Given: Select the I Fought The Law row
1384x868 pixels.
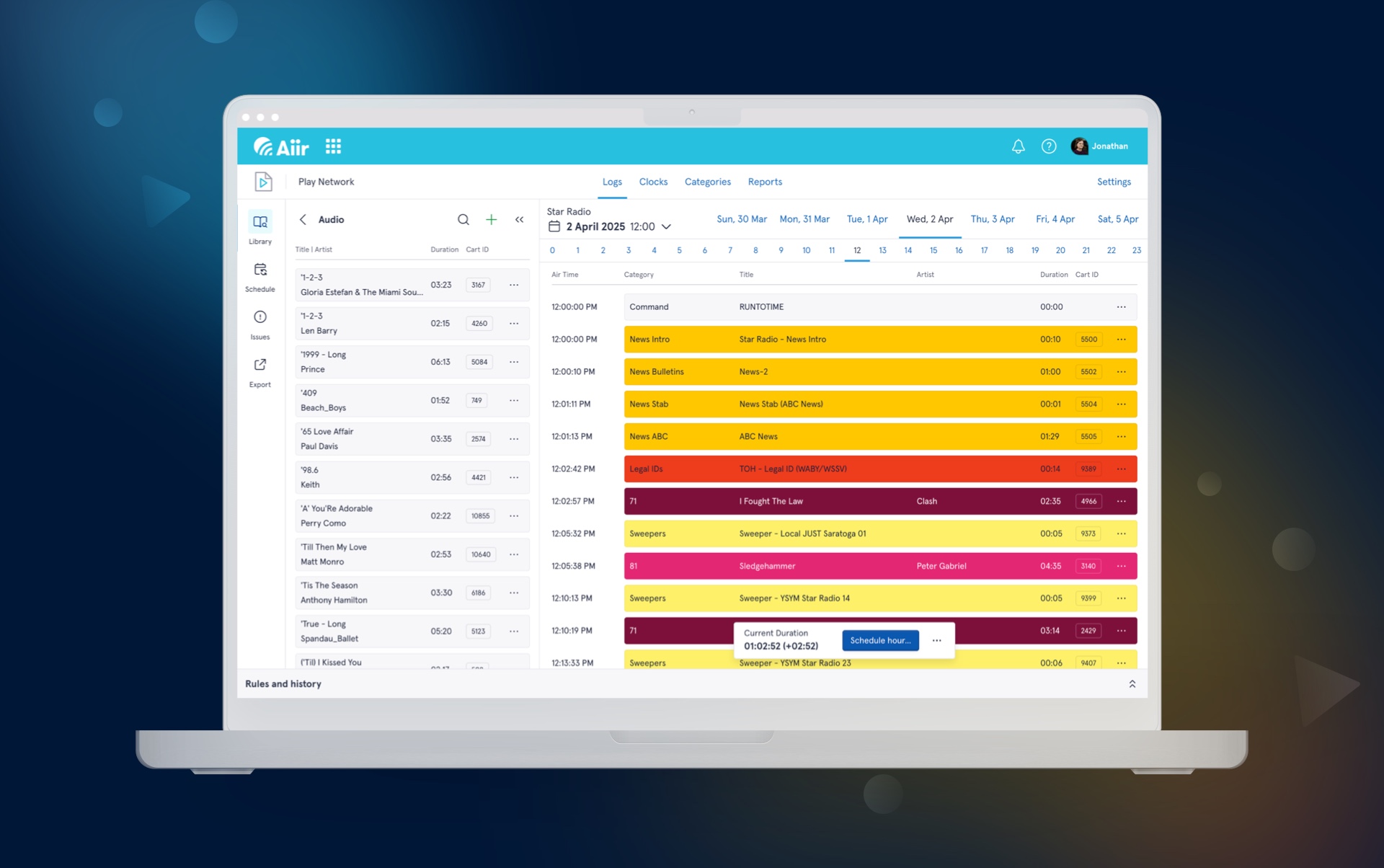Looking at the screenshot, I should pyautogui.click(x=880, y=501).
